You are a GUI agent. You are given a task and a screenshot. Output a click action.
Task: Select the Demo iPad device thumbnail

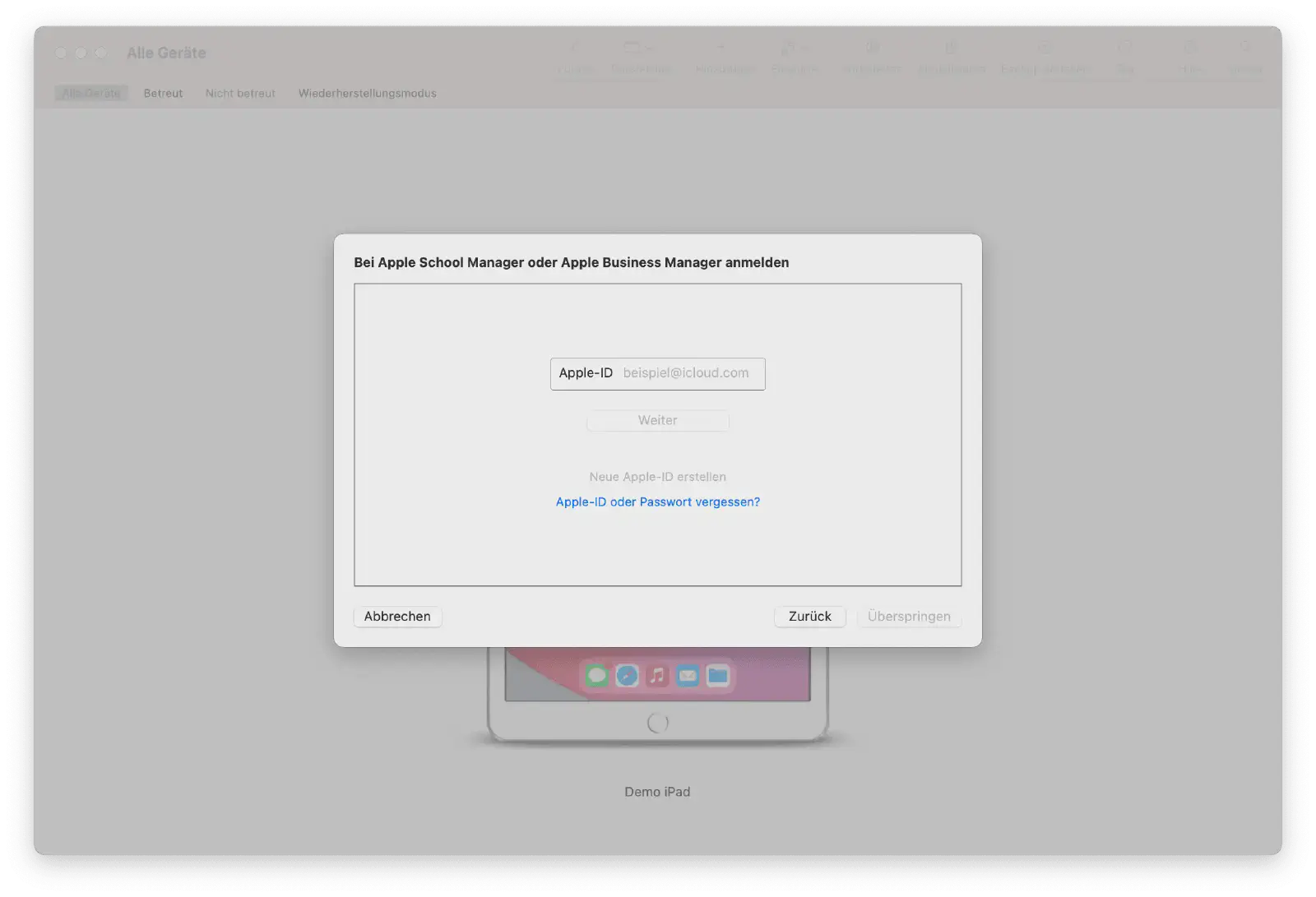point(657,695)
